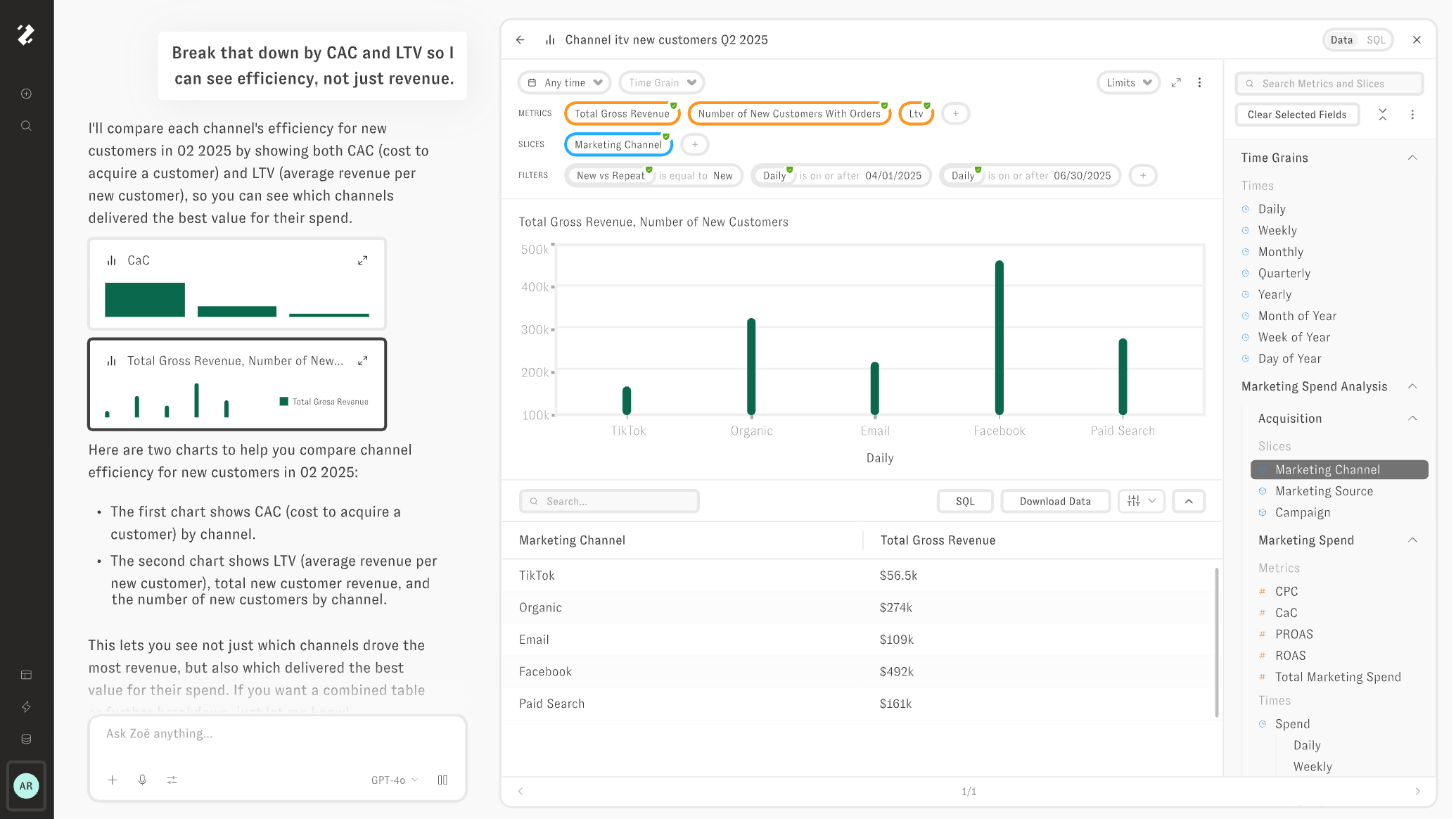
Task: Click the plus attachment icon in chat box
Action: pos(113,780)
